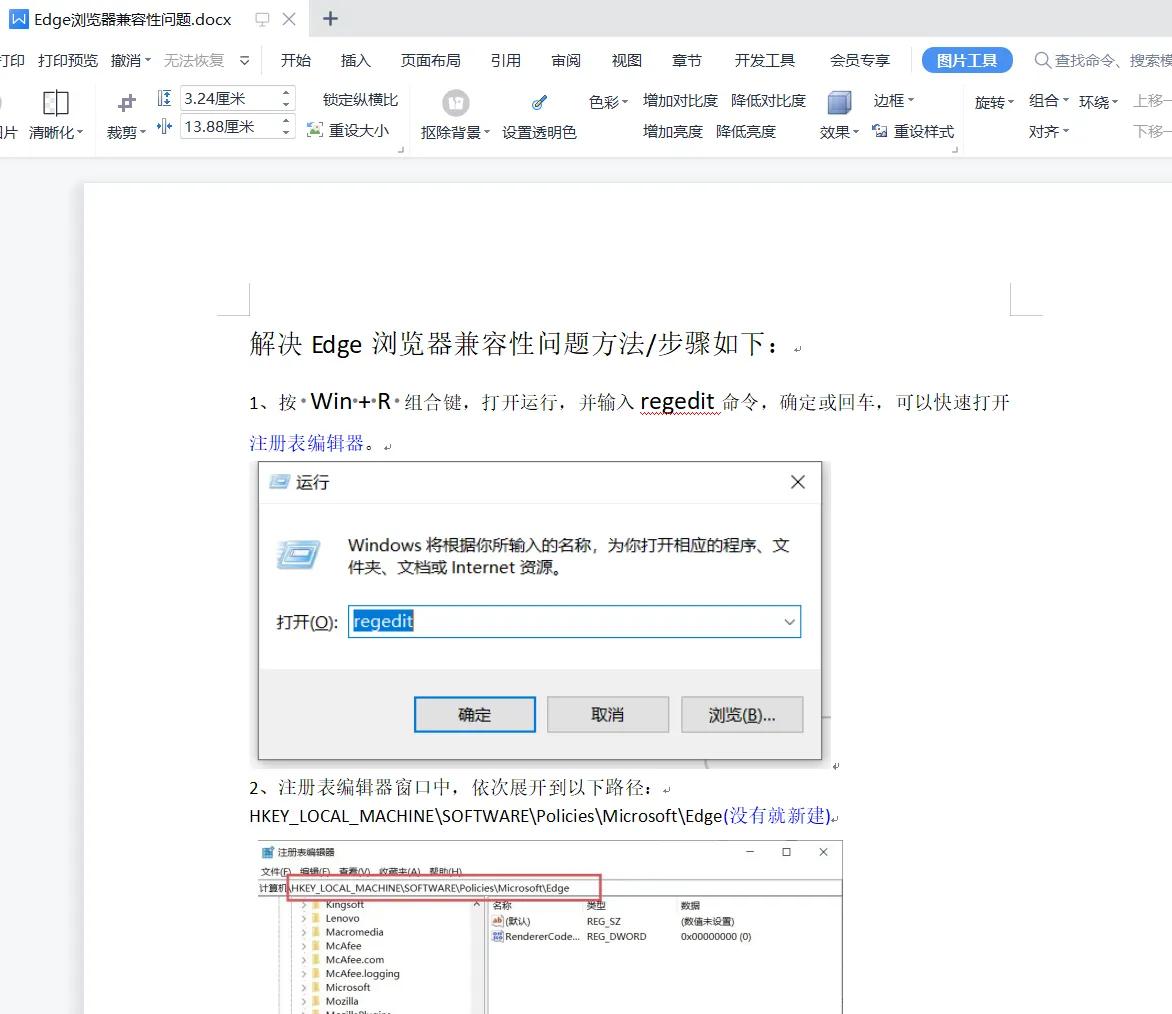Image resolution: width=1172 pixels, height=1014 pixels.
Task: Expand the Rotate (旋转) dropdown
Action: tap(994, 101)
